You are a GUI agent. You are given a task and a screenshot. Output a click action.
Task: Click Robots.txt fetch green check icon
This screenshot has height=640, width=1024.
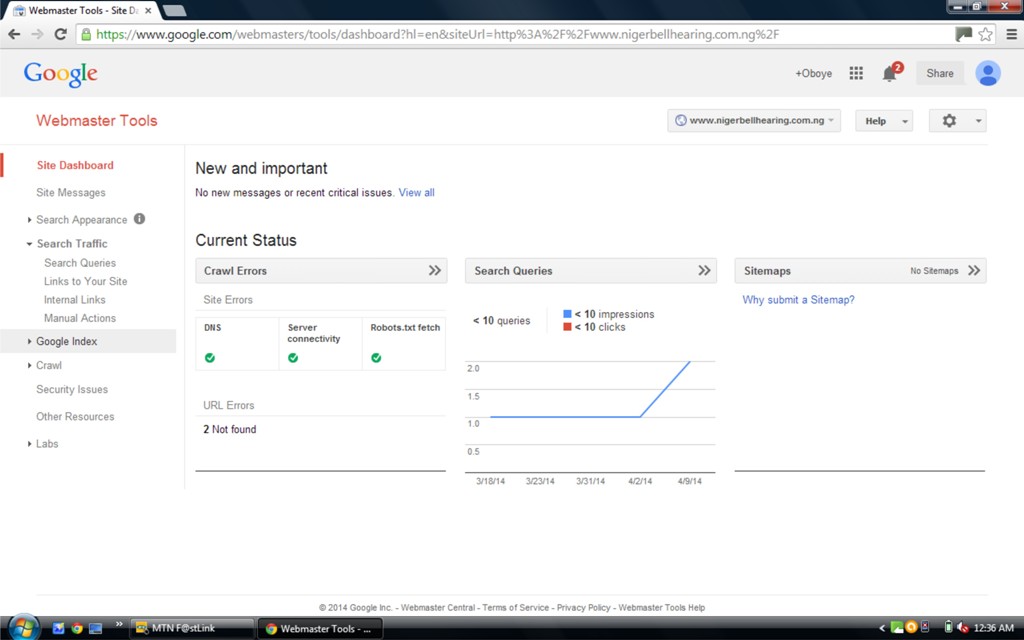click(x=376, y=358)
